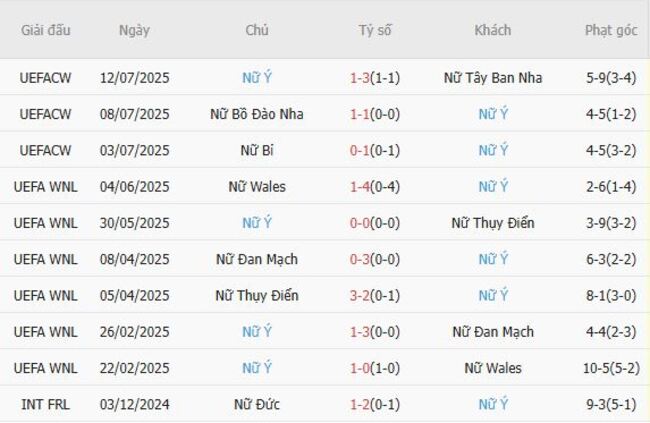Open the 1-3 score of 12/07/2025 match

tap(363, 78)
